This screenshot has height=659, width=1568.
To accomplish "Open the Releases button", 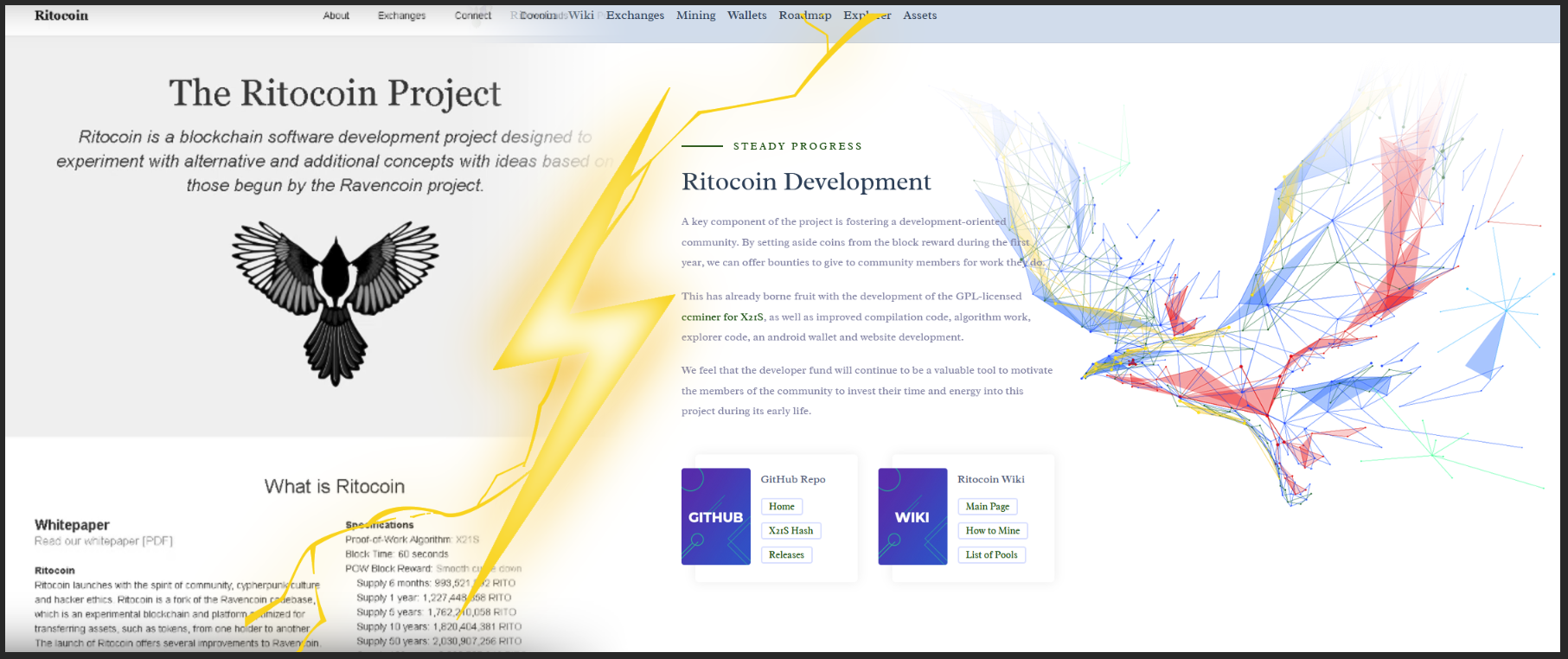I will 786,555.
